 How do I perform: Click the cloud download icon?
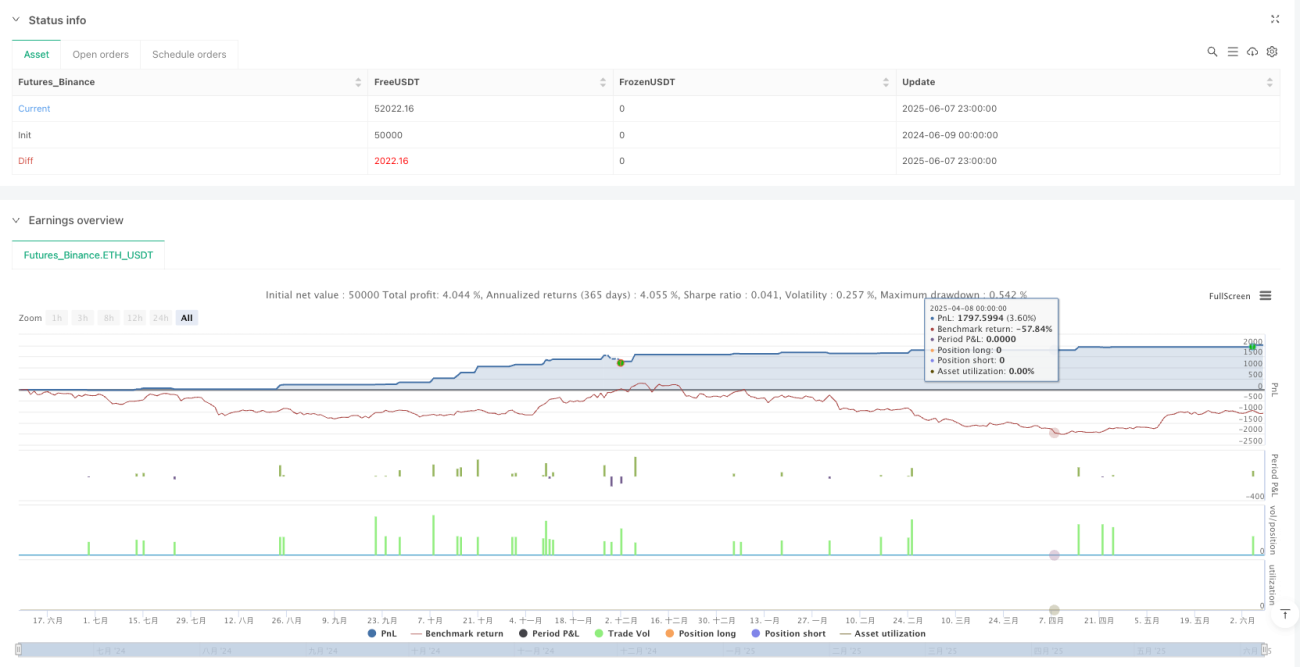click(x=1253, y=52)
